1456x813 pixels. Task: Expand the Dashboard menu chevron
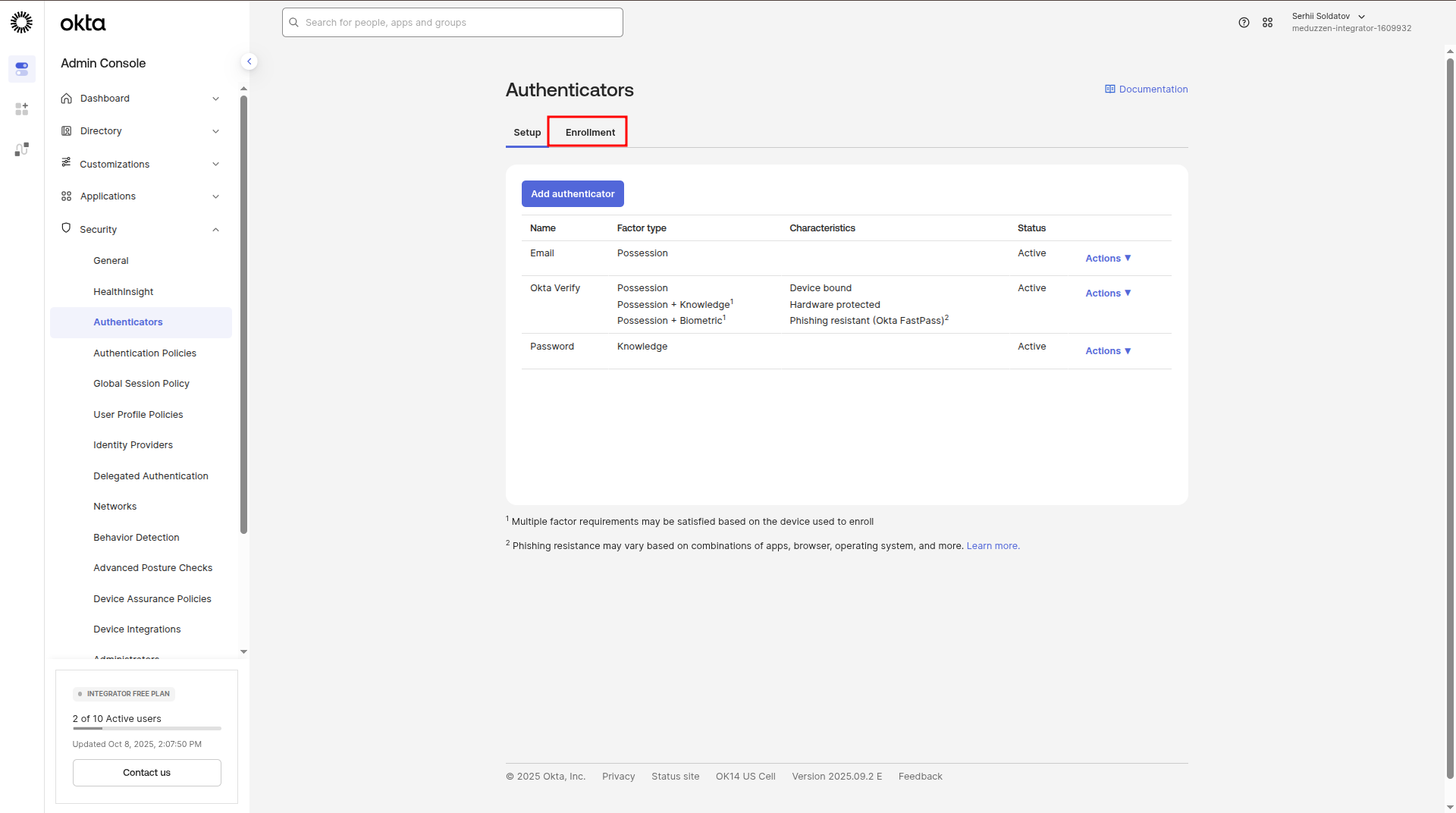tap(215, 99)
